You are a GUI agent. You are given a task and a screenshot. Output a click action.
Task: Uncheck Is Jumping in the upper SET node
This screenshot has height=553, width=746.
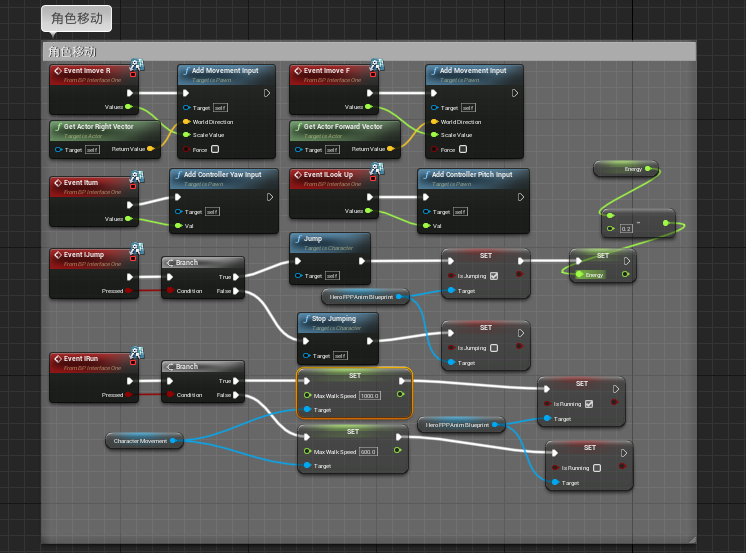[x=494, y=276]
